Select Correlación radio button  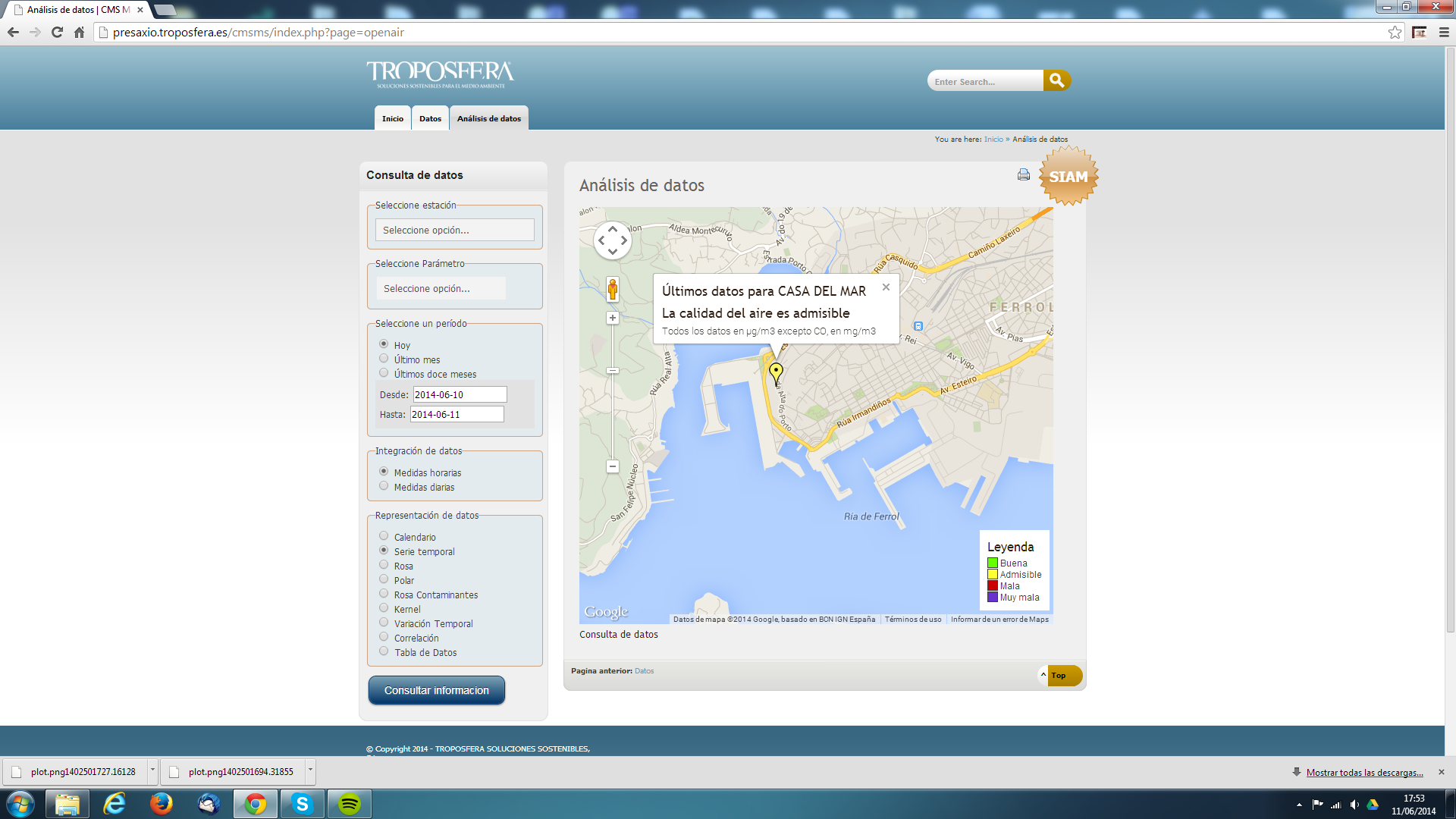[x=384, y=637]
